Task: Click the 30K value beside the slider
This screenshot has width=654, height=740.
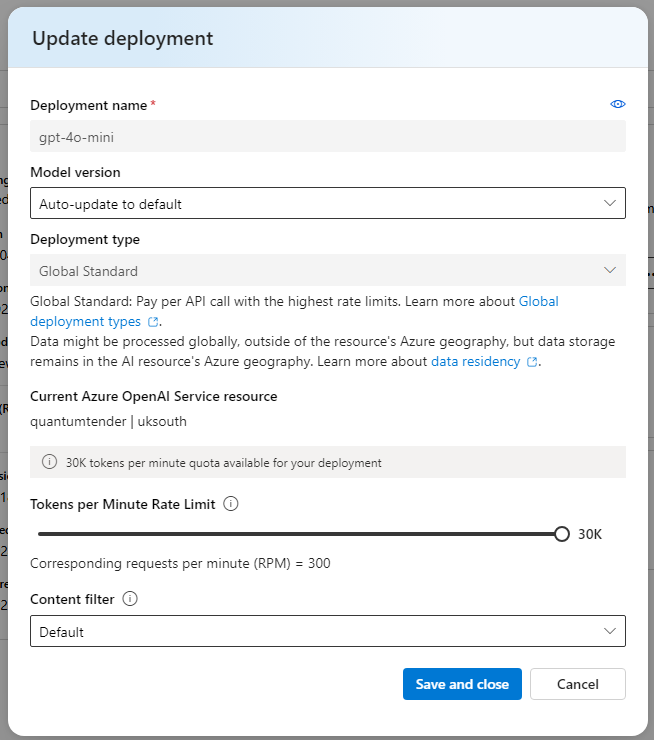Action: click(590, 534)
